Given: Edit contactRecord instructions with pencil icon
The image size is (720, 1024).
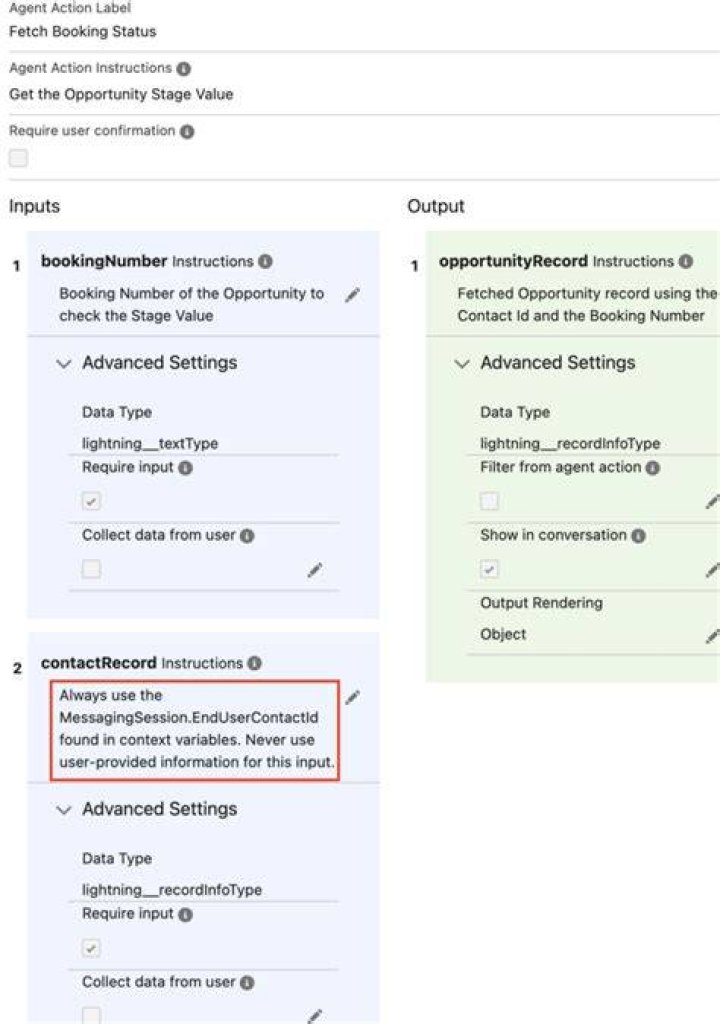Looking at the screenshot, I should (352, 697).
